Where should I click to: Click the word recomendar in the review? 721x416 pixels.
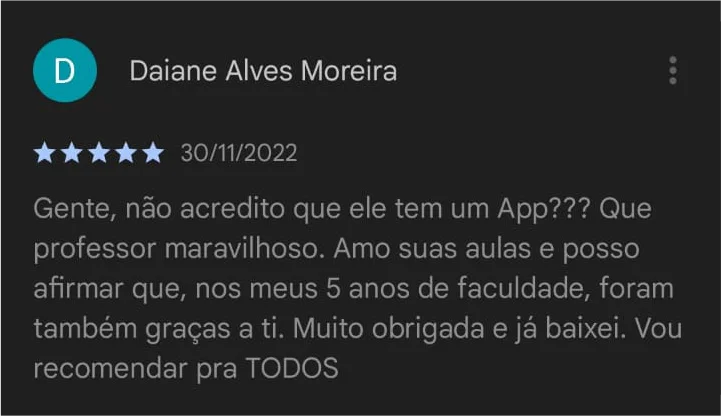click(x=110, y=369)
